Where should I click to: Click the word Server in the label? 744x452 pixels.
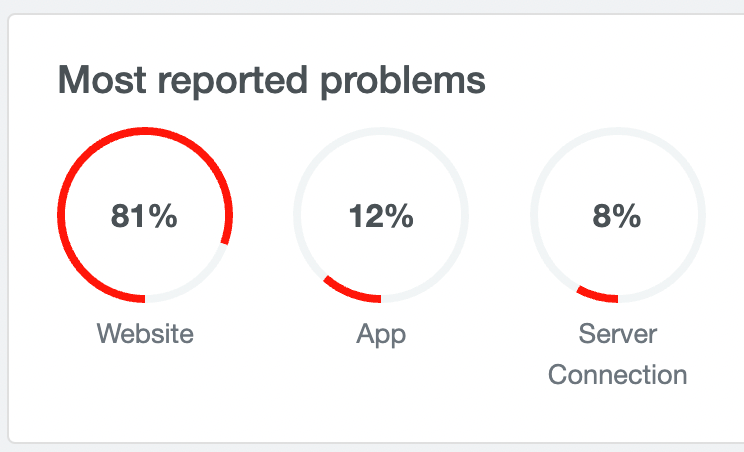pyautogui.click(x=618, y=333)
